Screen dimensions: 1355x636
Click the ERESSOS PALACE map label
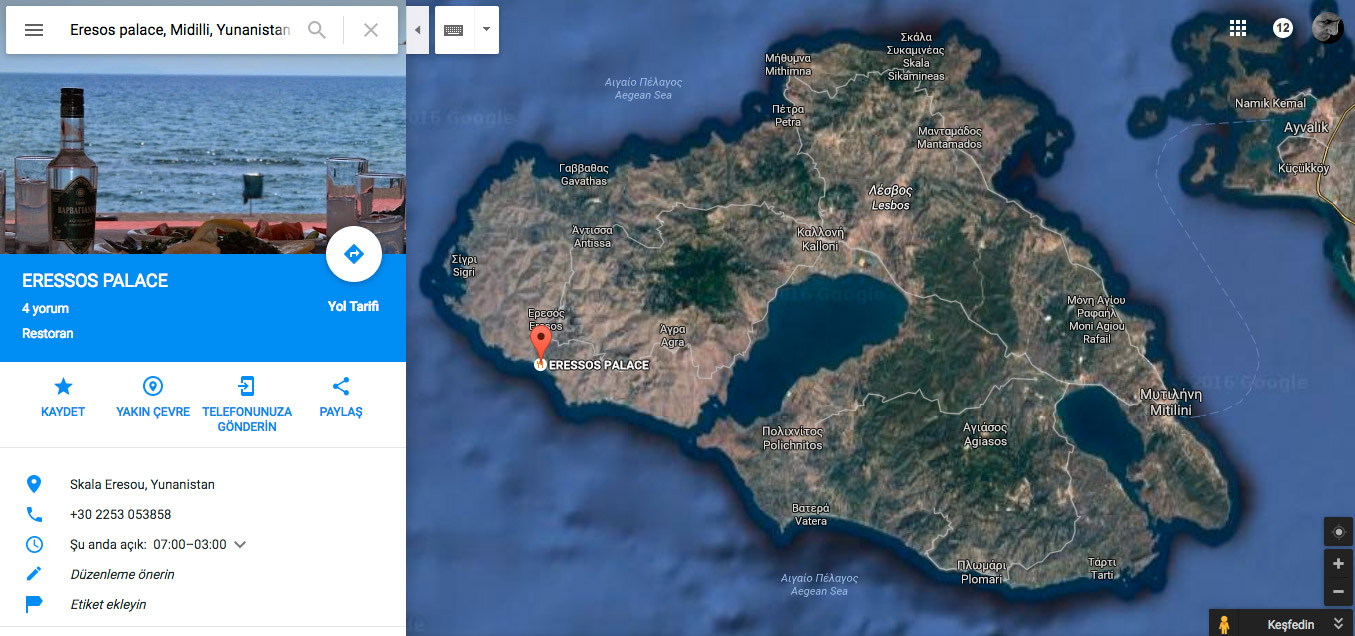pos(599,365)
